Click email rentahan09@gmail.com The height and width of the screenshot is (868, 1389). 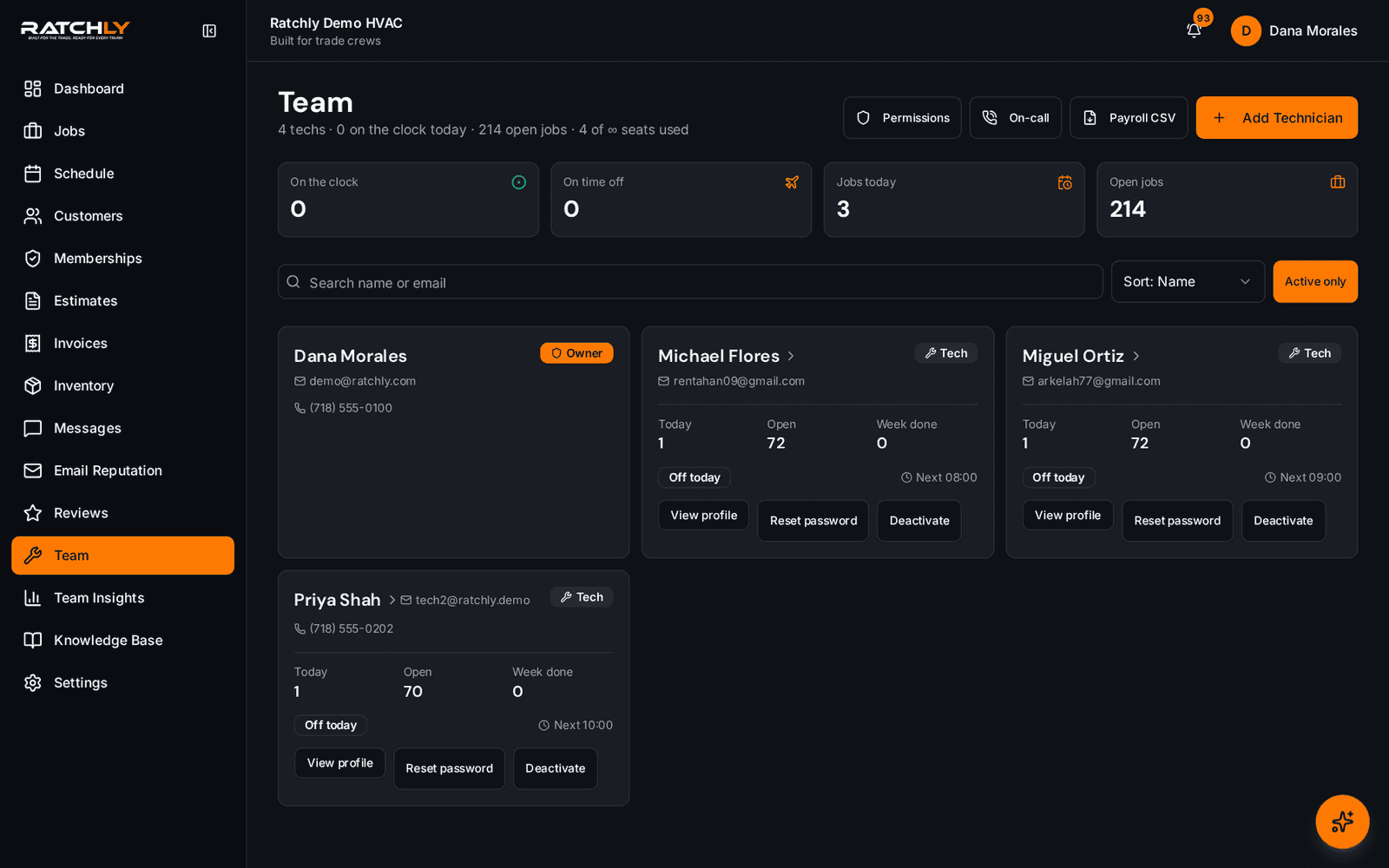tap(739, 381)
